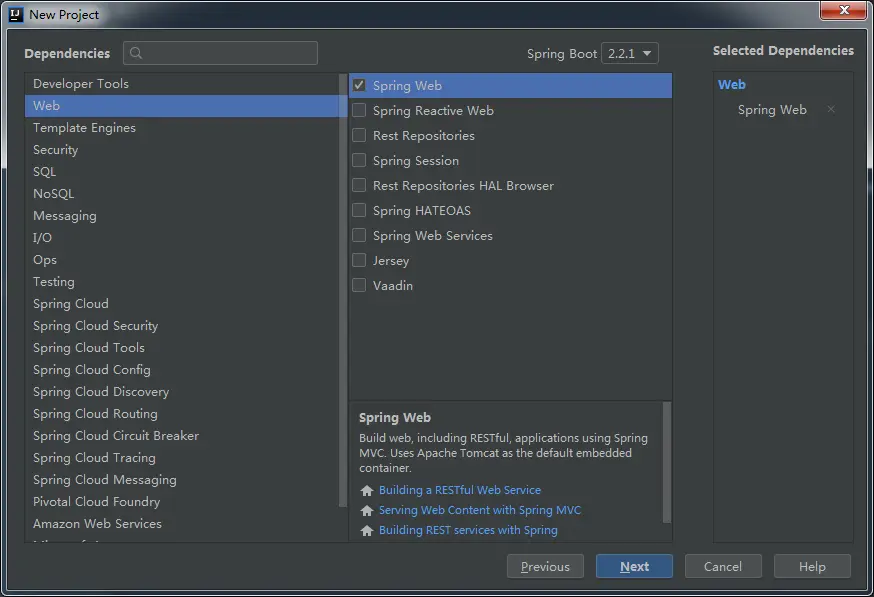
Task: Tick the Spring HATEOAS checkbox
Action: (359, 210)
